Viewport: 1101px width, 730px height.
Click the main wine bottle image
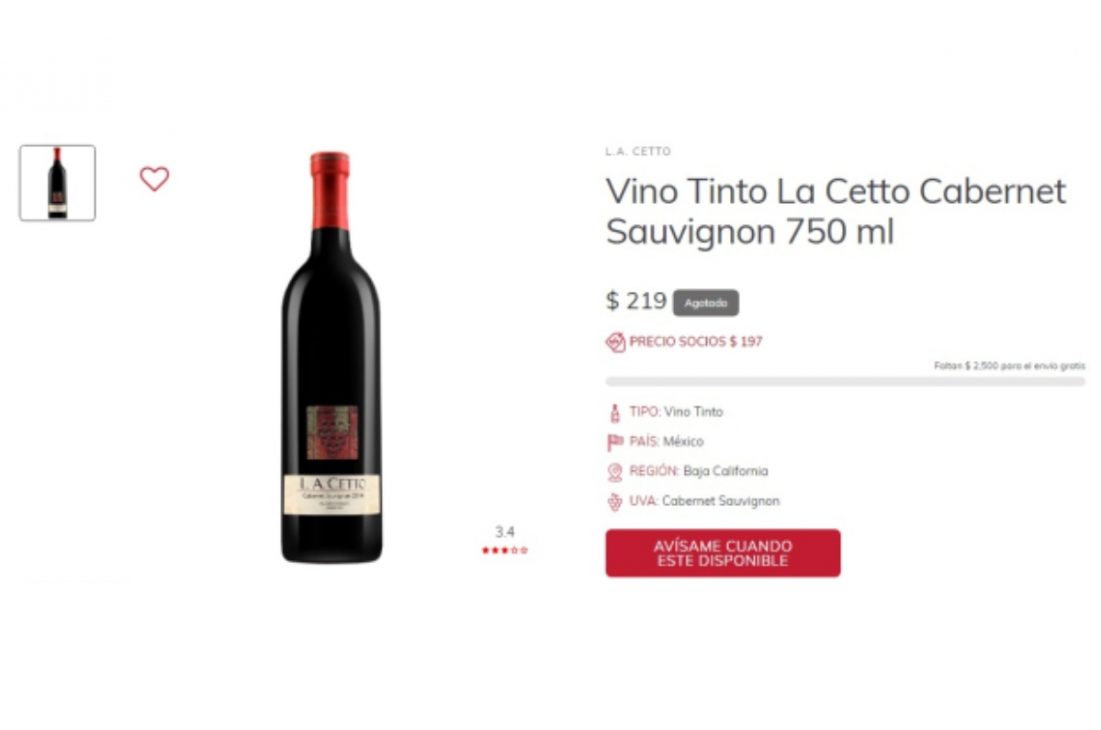pos(331,357)
